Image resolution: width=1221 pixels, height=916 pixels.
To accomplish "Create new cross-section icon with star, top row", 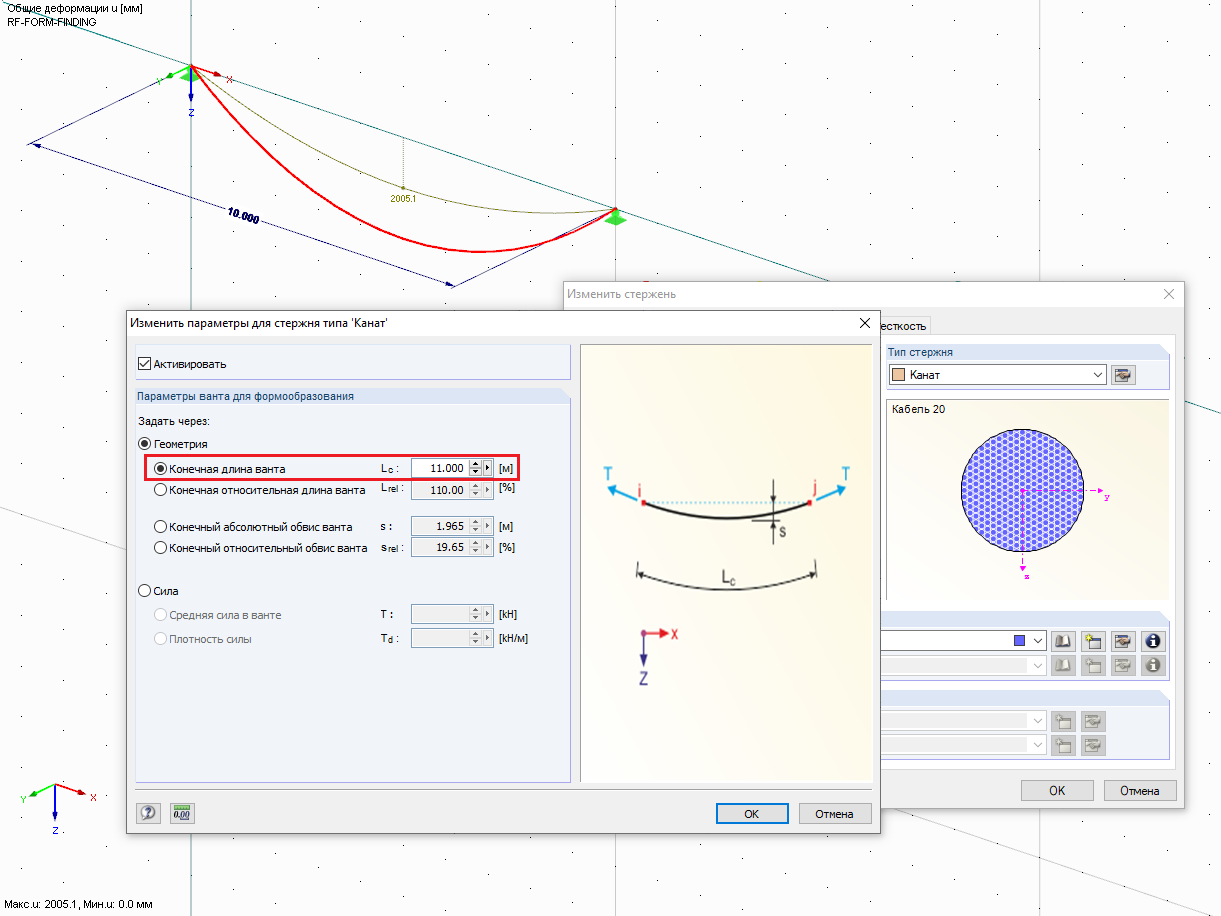I will [x=1094, y=641].
